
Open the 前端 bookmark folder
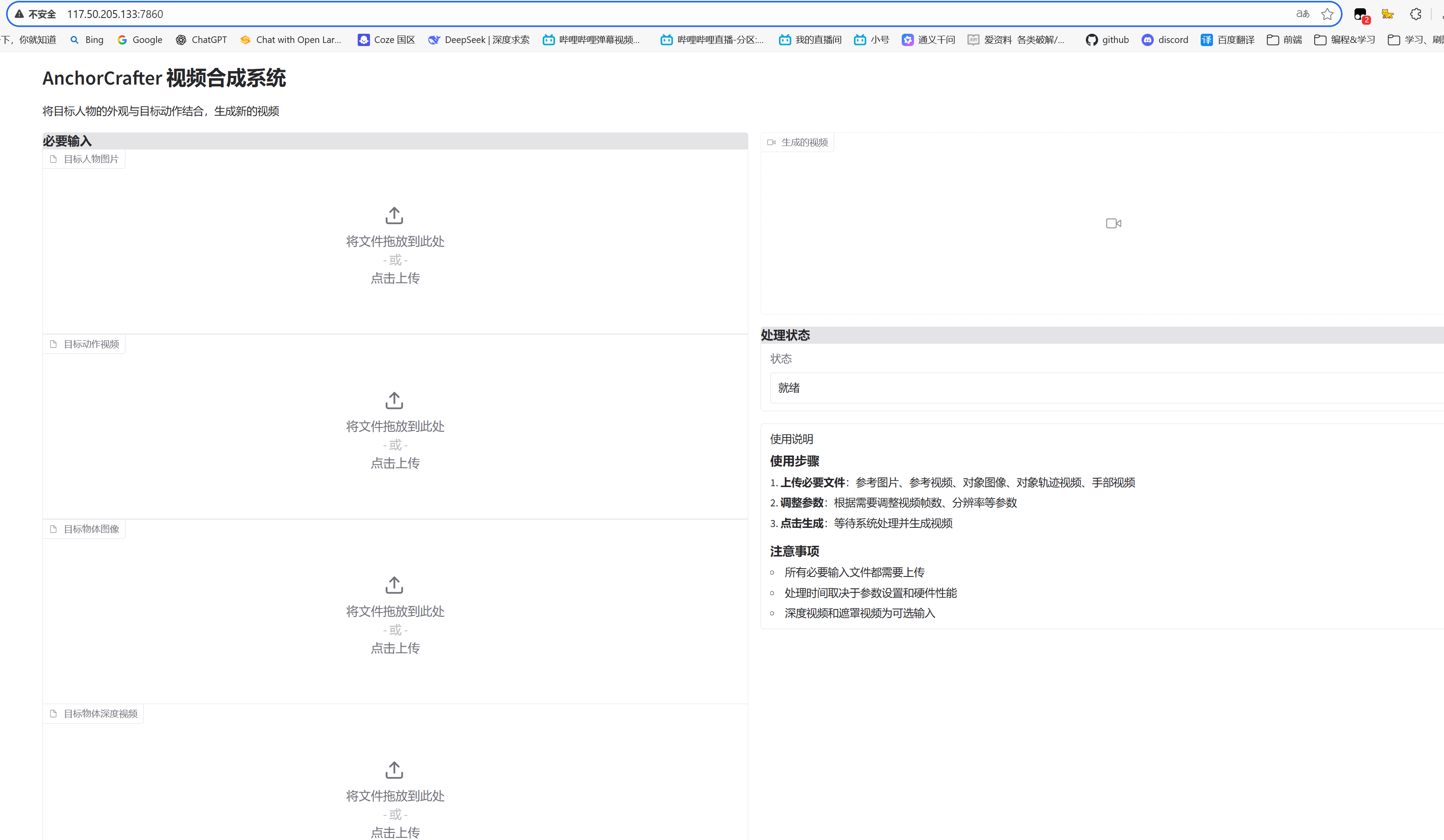(x=1284, y=39)
